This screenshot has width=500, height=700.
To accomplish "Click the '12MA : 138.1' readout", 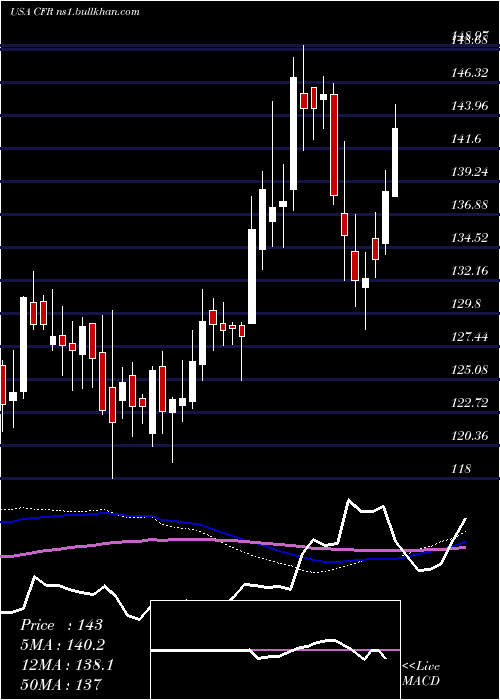I will click(x=67, y=665).
